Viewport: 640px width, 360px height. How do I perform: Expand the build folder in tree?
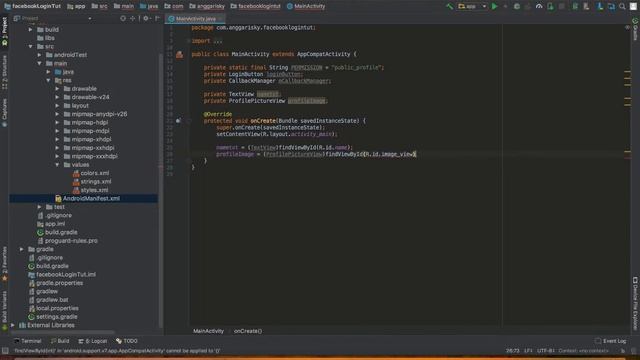31,29
